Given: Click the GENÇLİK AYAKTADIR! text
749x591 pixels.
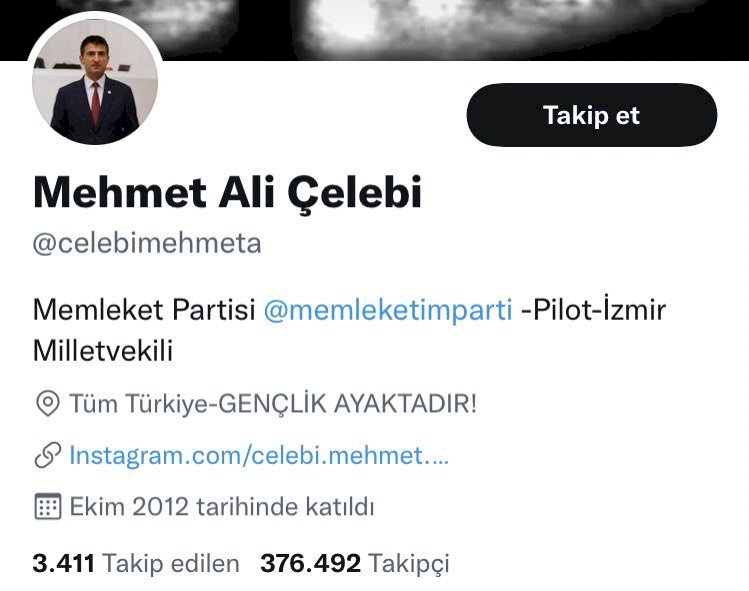Looking at the screenshot, I should pyautogui.click(x=347, y=404).
